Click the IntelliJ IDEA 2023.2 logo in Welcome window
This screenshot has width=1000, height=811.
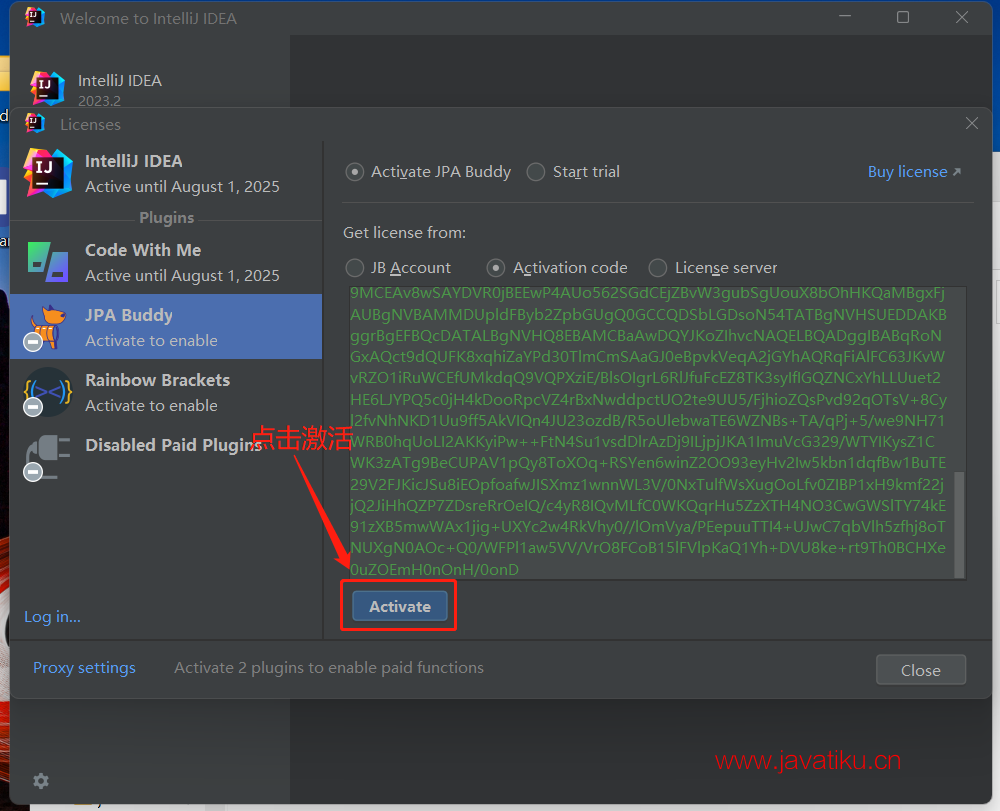coord(48,88)
